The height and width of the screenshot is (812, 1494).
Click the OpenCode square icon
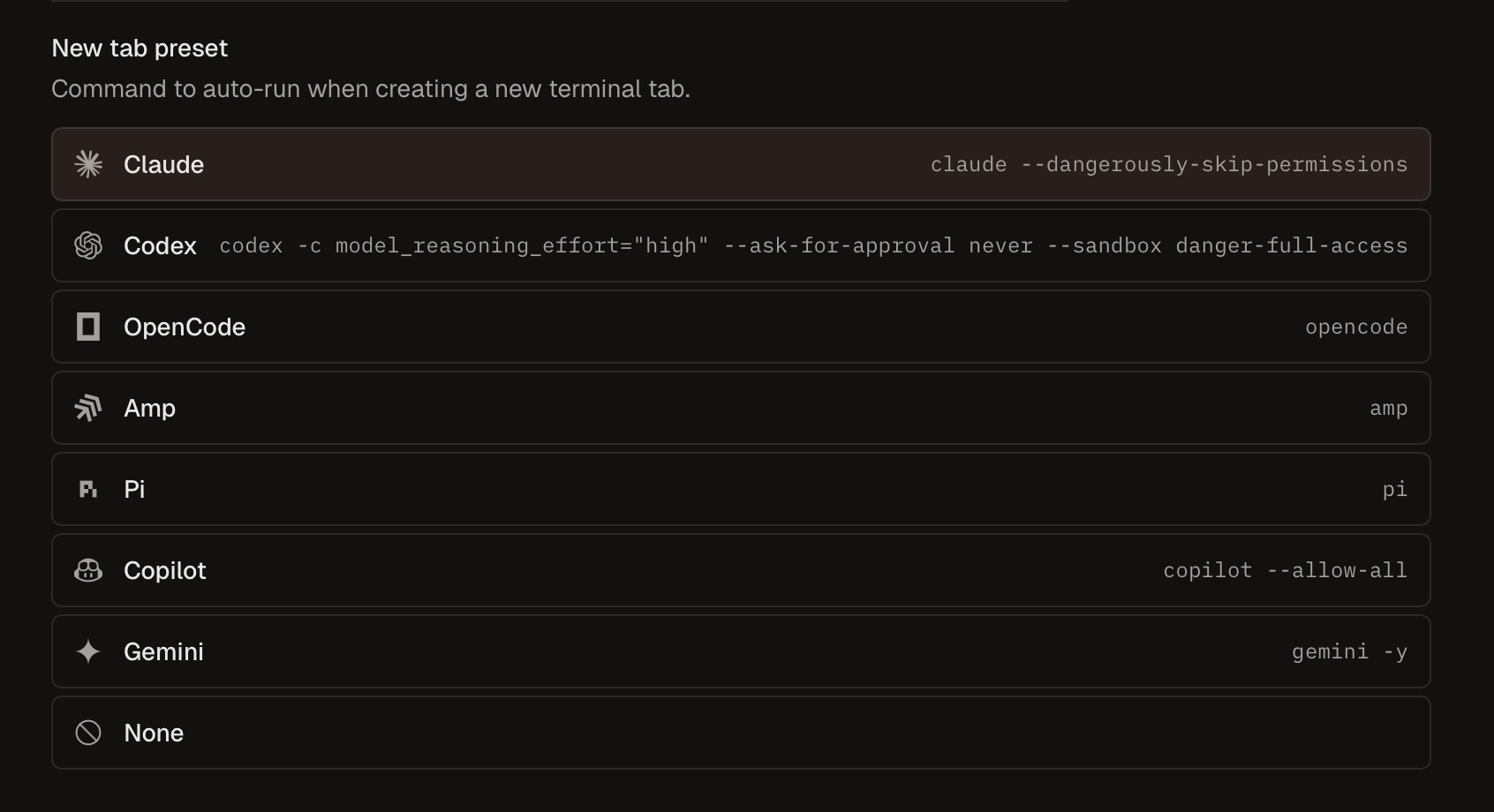click(x=88, y=327)
